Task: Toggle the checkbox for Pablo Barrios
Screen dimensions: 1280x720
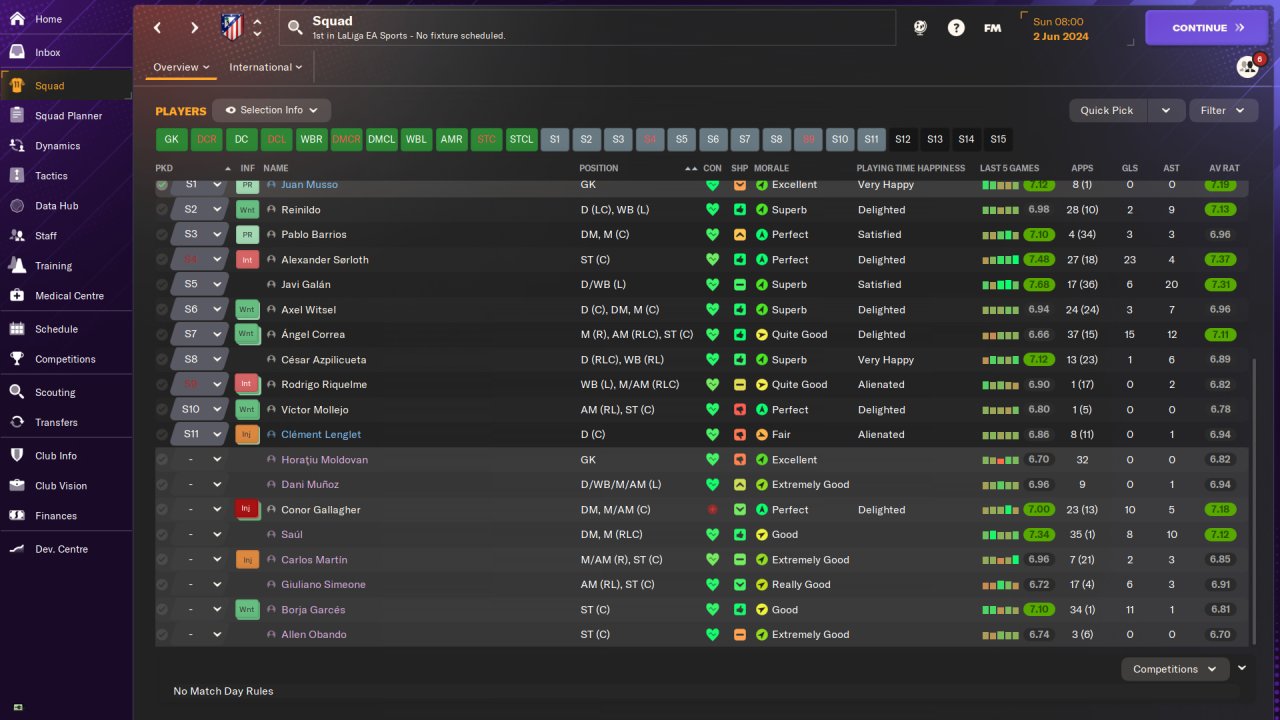Action: (162, 235)
